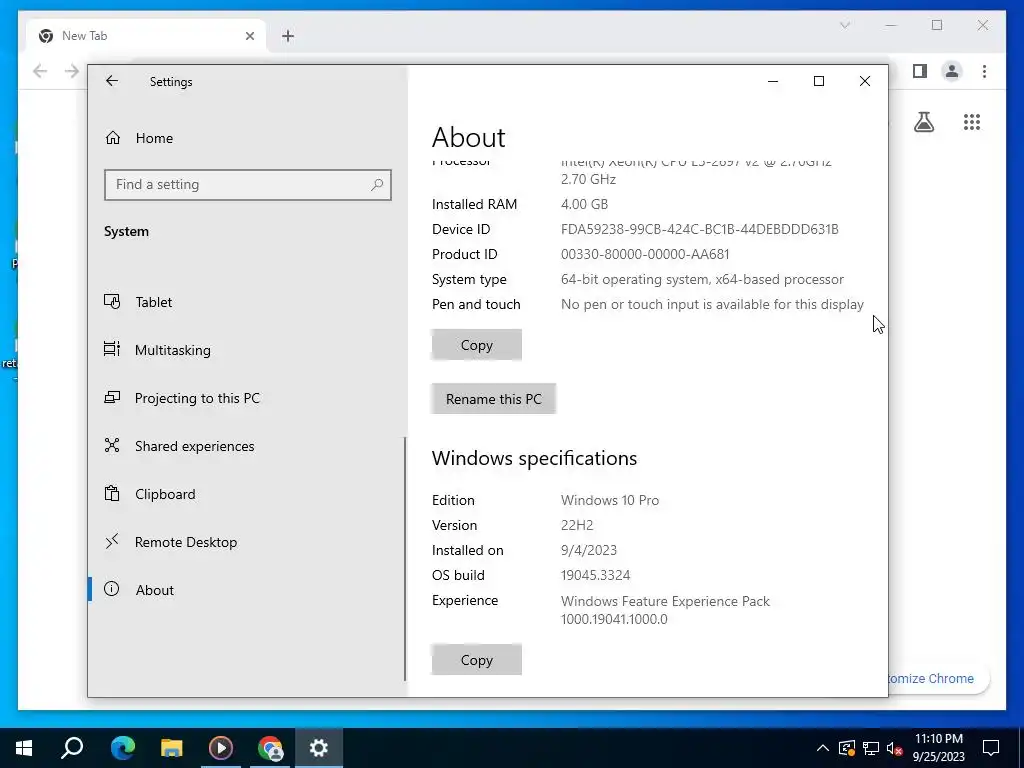Open taskbar Search

(x=72, y=748)
